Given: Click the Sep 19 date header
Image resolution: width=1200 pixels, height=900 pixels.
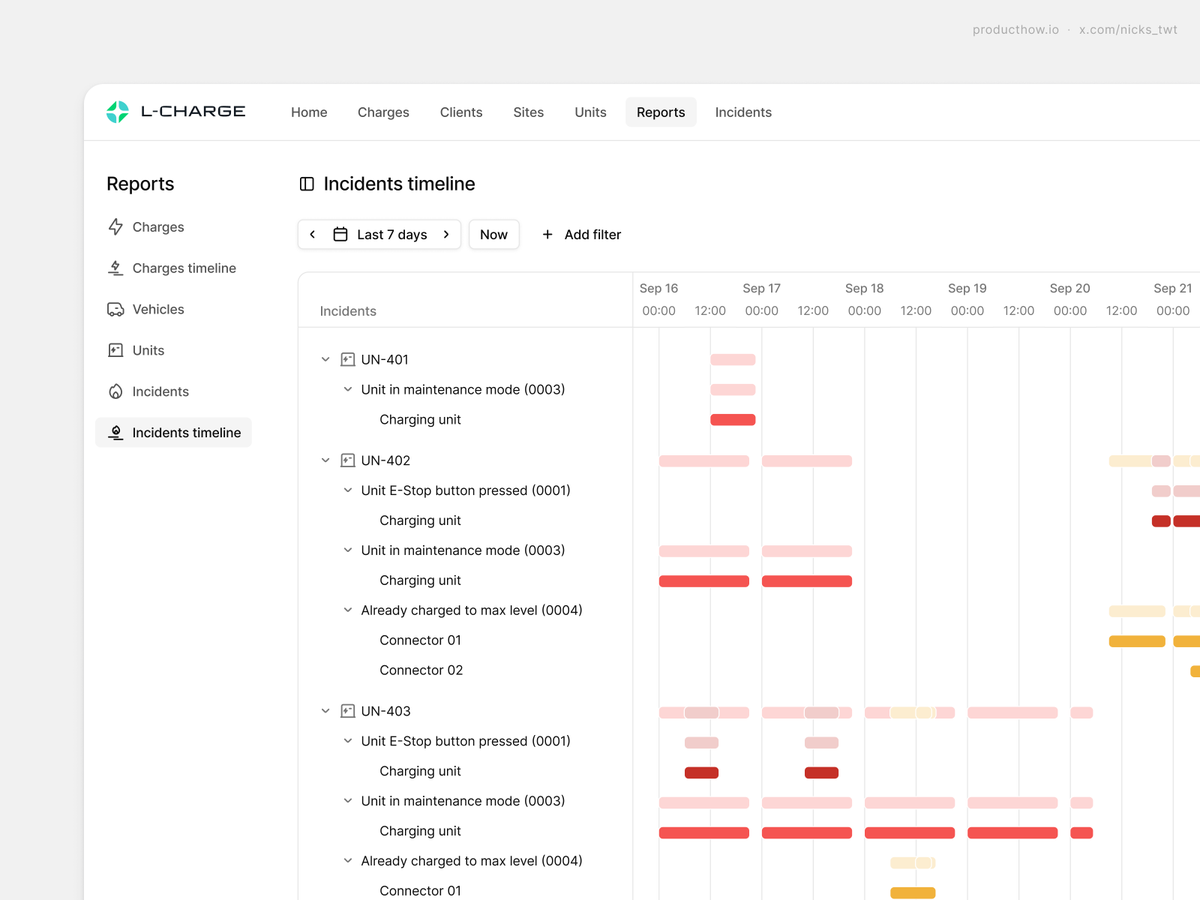Looking at the screenshot, I should (967, 288).
